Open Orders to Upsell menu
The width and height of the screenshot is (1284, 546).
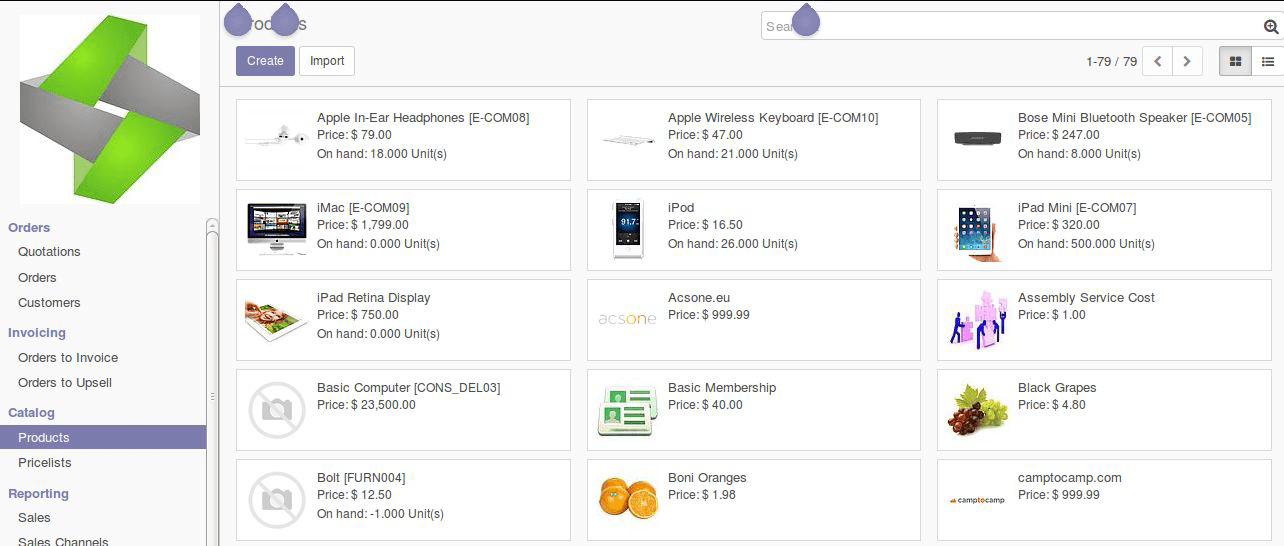pyautogui.click(x=65, y=383)
